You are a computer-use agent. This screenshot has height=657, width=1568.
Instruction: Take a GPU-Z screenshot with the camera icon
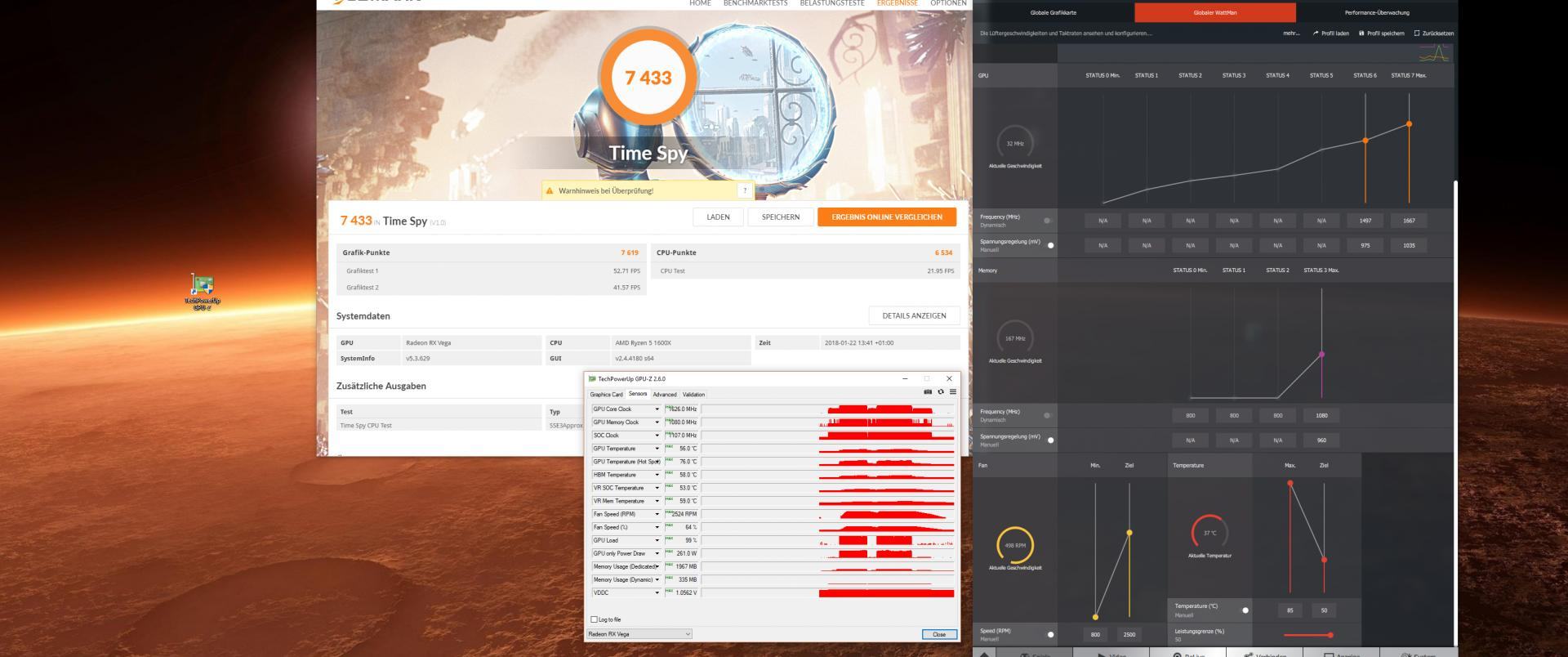pyautogui.click(x=928, y=392)
